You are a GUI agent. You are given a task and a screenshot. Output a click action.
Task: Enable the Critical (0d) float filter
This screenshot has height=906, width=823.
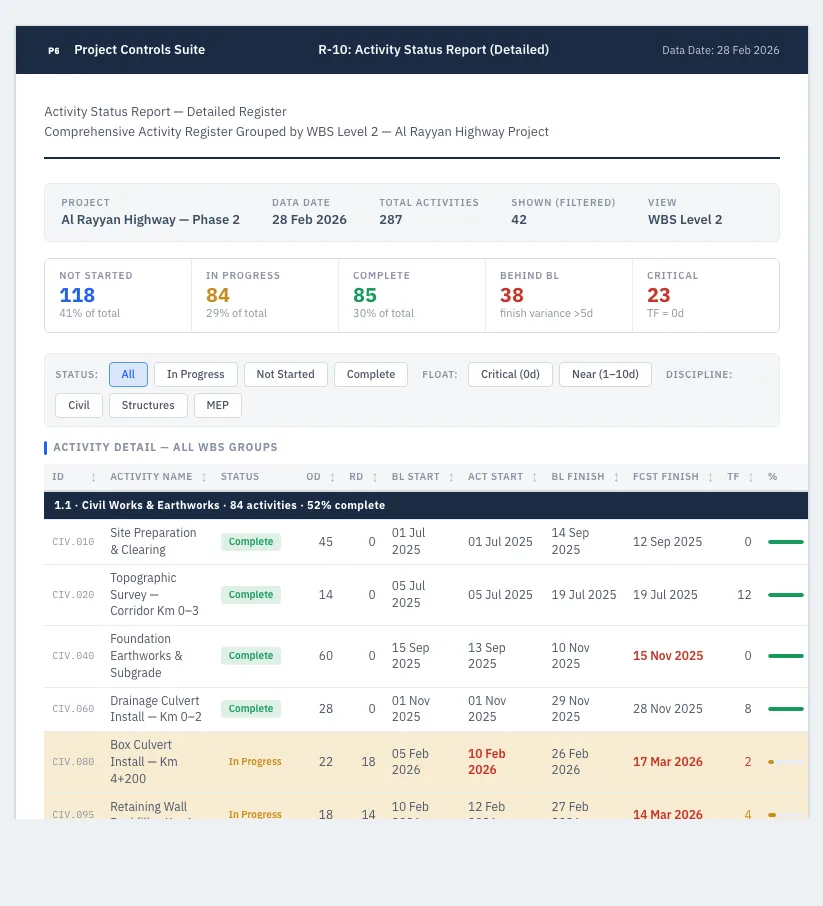tap(510, 374)
